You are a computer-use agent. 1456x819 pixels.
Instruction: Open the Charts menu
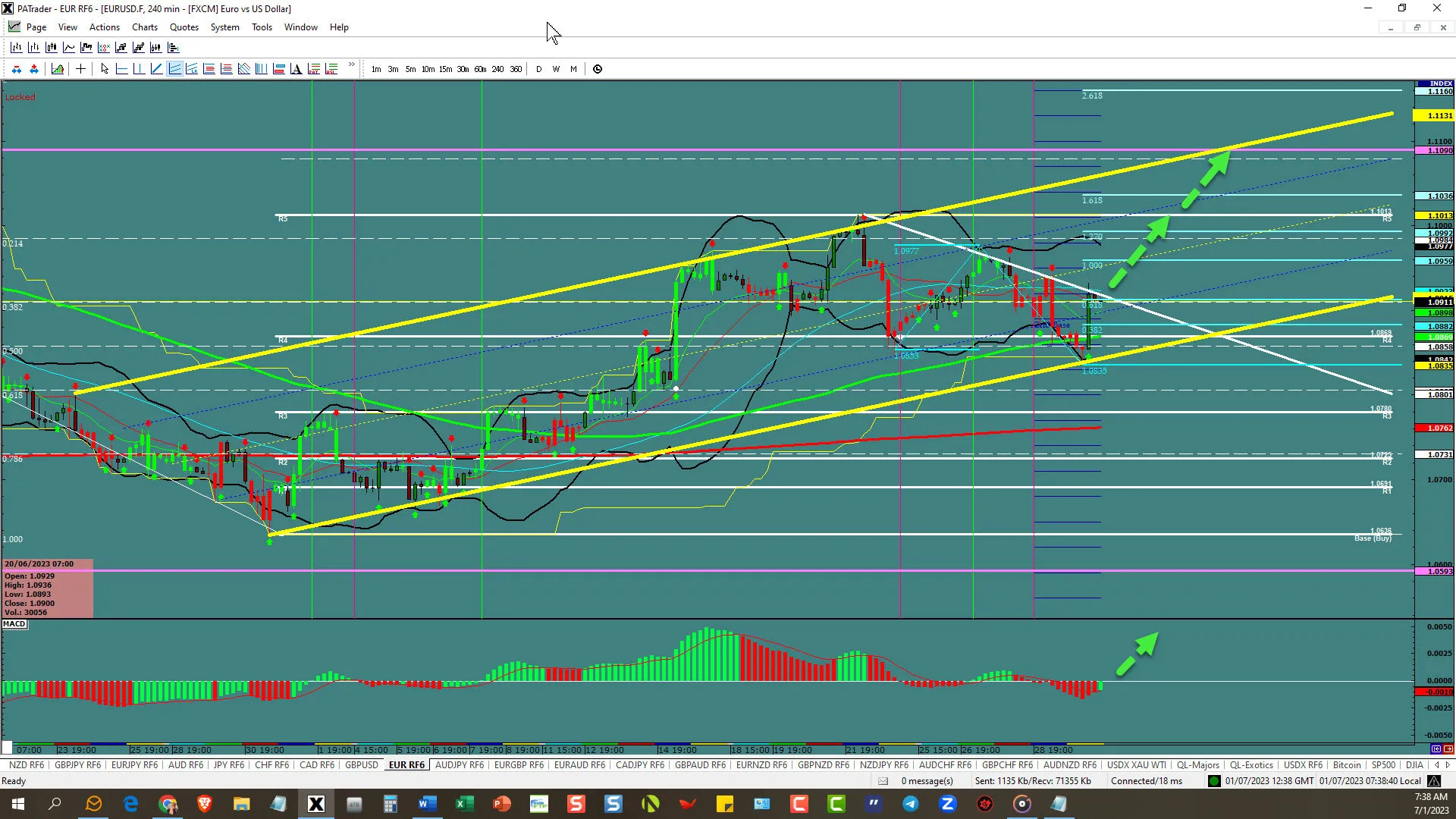point(145,27)
